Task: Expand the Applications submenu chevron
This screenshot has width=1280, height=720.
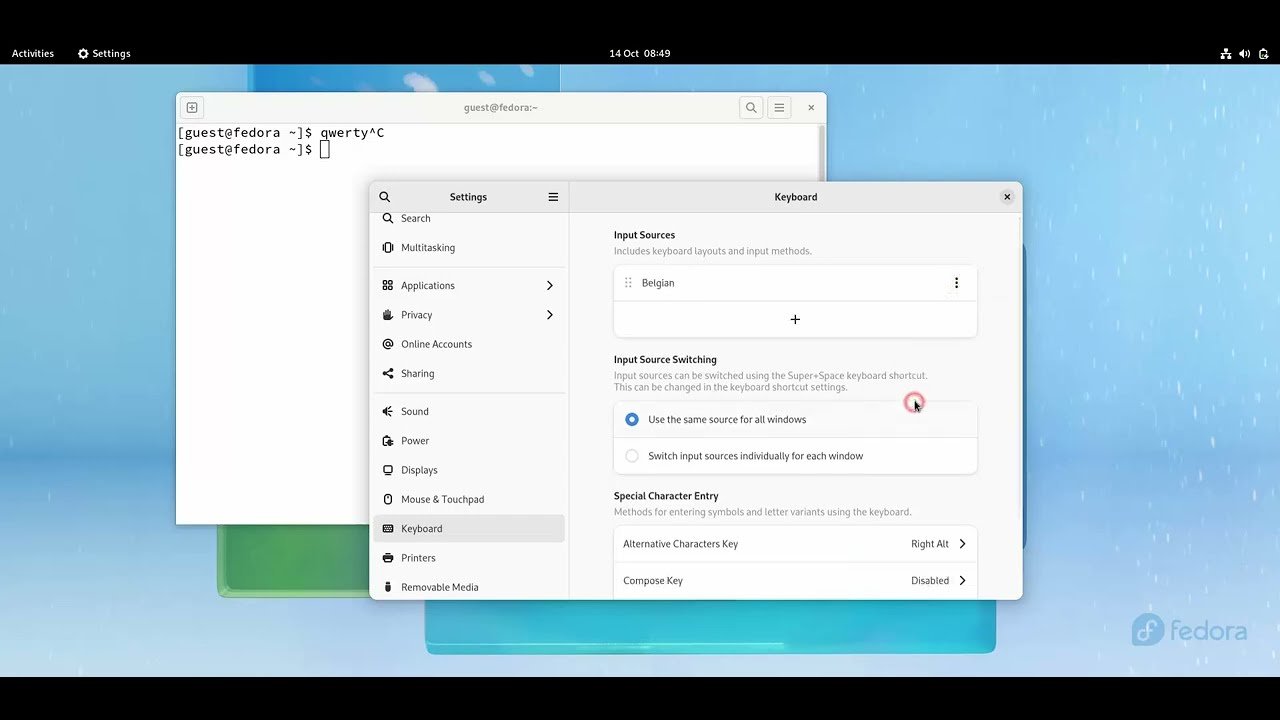Action: click(549, 285)
